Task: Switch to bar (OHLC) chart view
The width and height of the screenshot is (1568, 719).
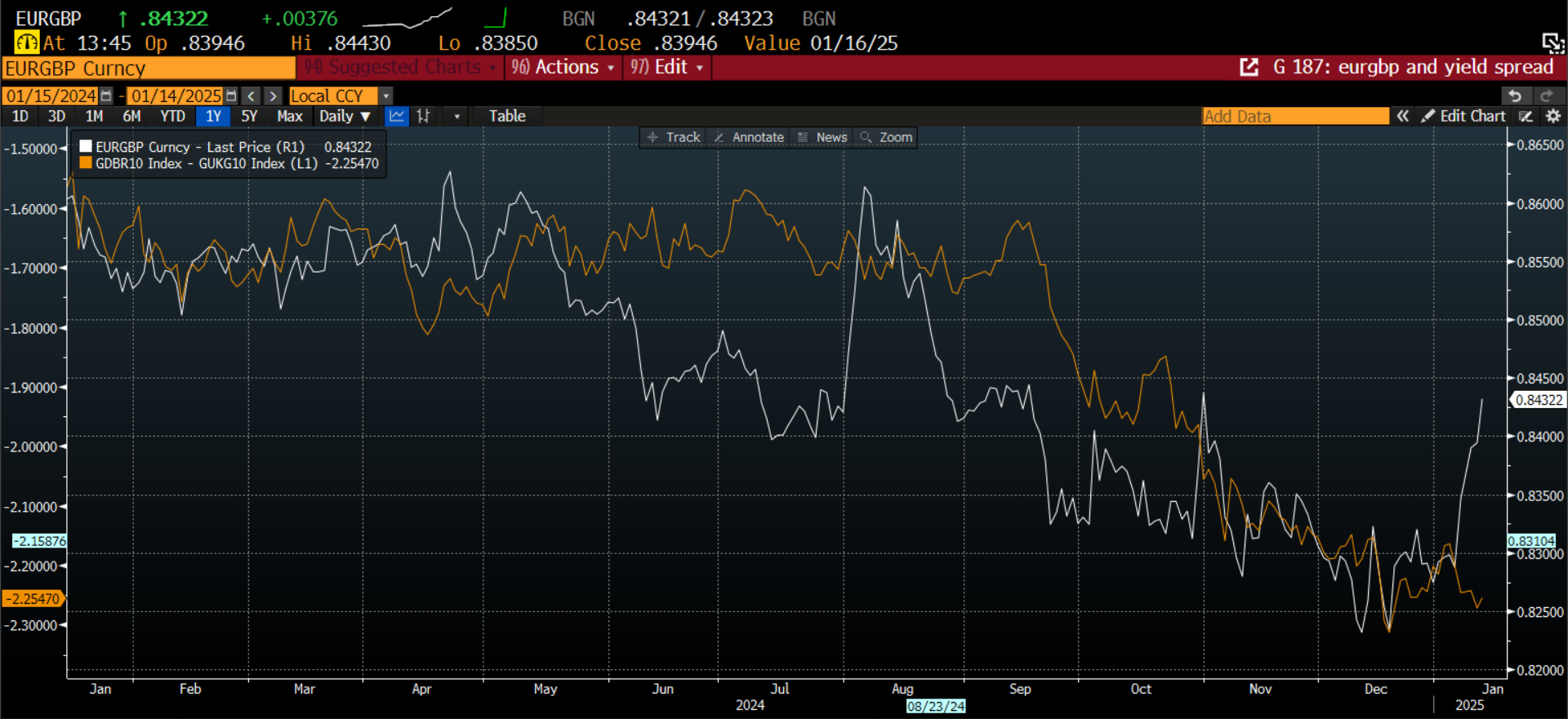Action: [423, 116]
